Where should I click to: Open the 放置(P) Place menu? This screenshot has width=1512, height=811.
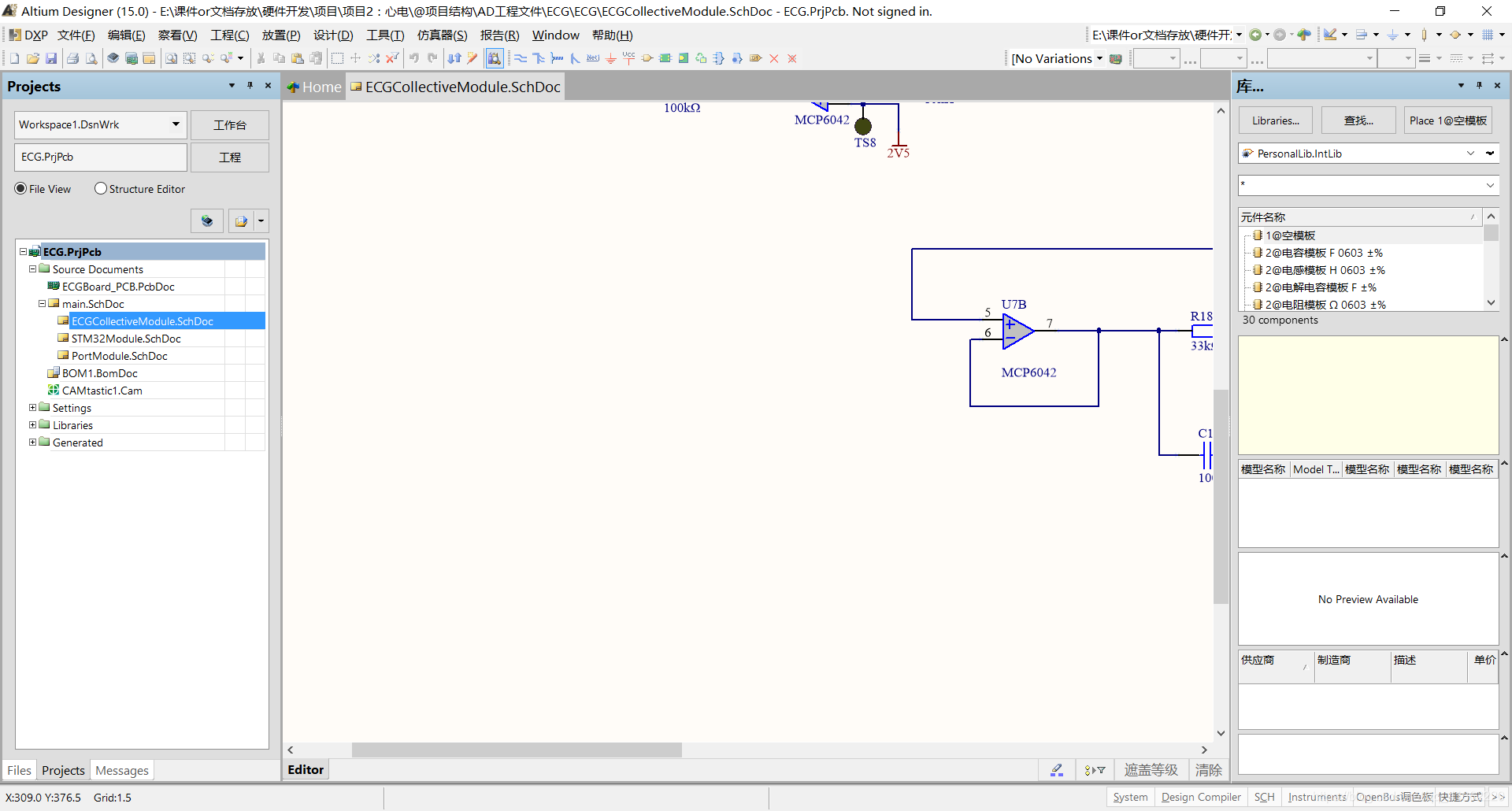[281, 35]
